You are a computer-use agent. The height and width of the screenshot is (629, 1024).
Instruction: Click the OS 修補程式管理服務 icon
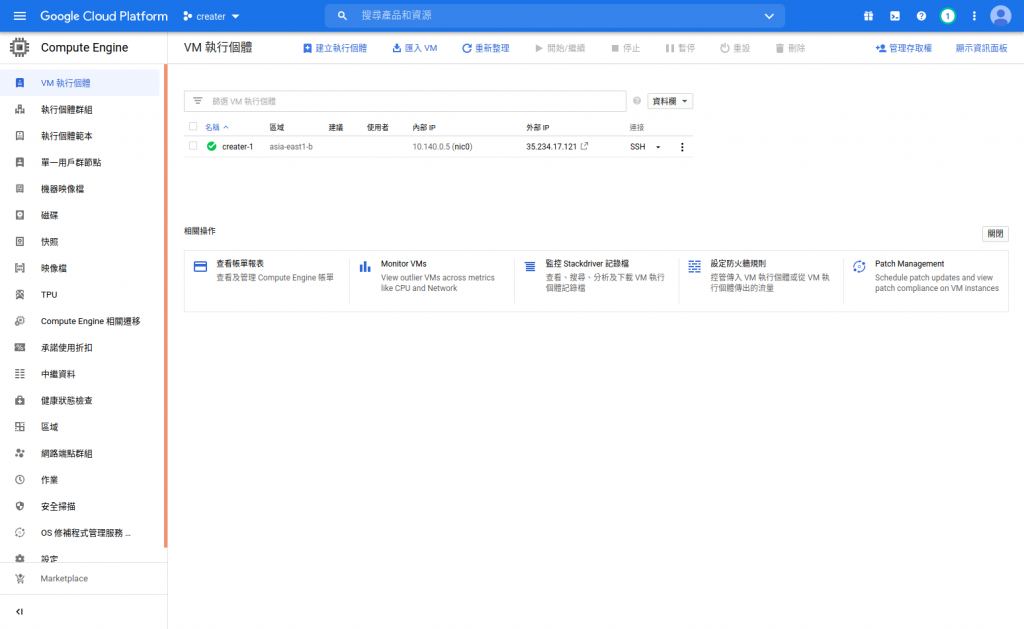[x=20, y=533]
